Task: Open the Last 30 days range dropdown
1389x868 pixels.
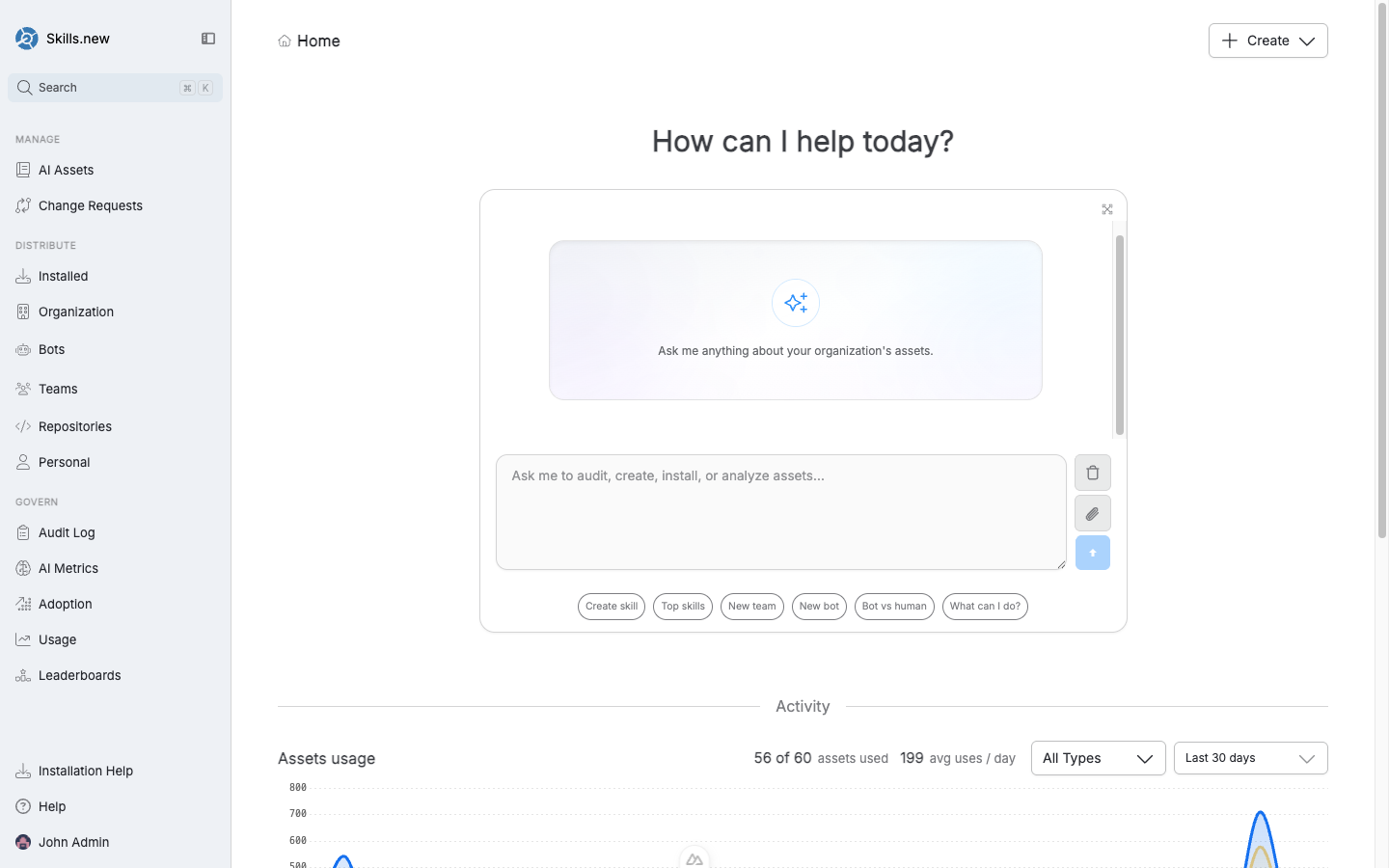Action: pyautogui.click(x=1250, y=758)
